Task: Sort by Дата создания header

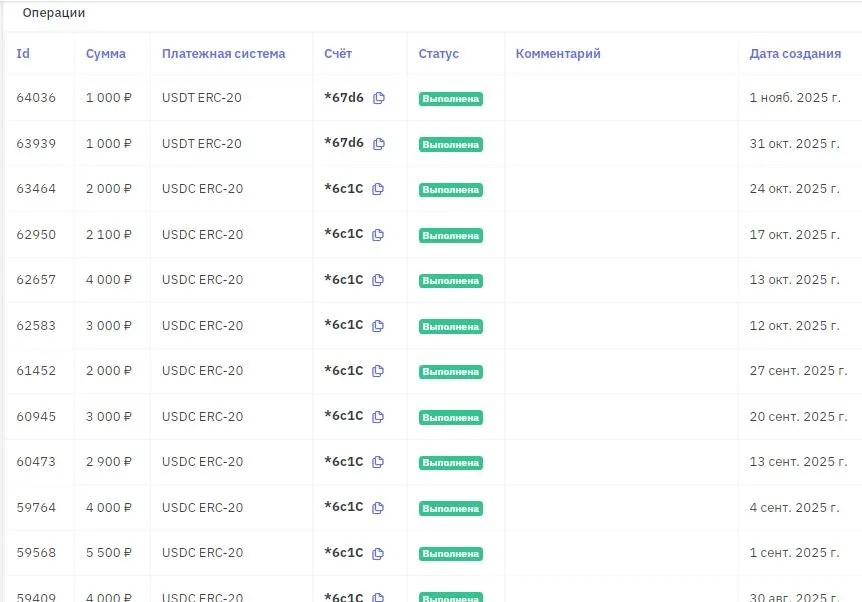Action: click(x=795, y=54)
